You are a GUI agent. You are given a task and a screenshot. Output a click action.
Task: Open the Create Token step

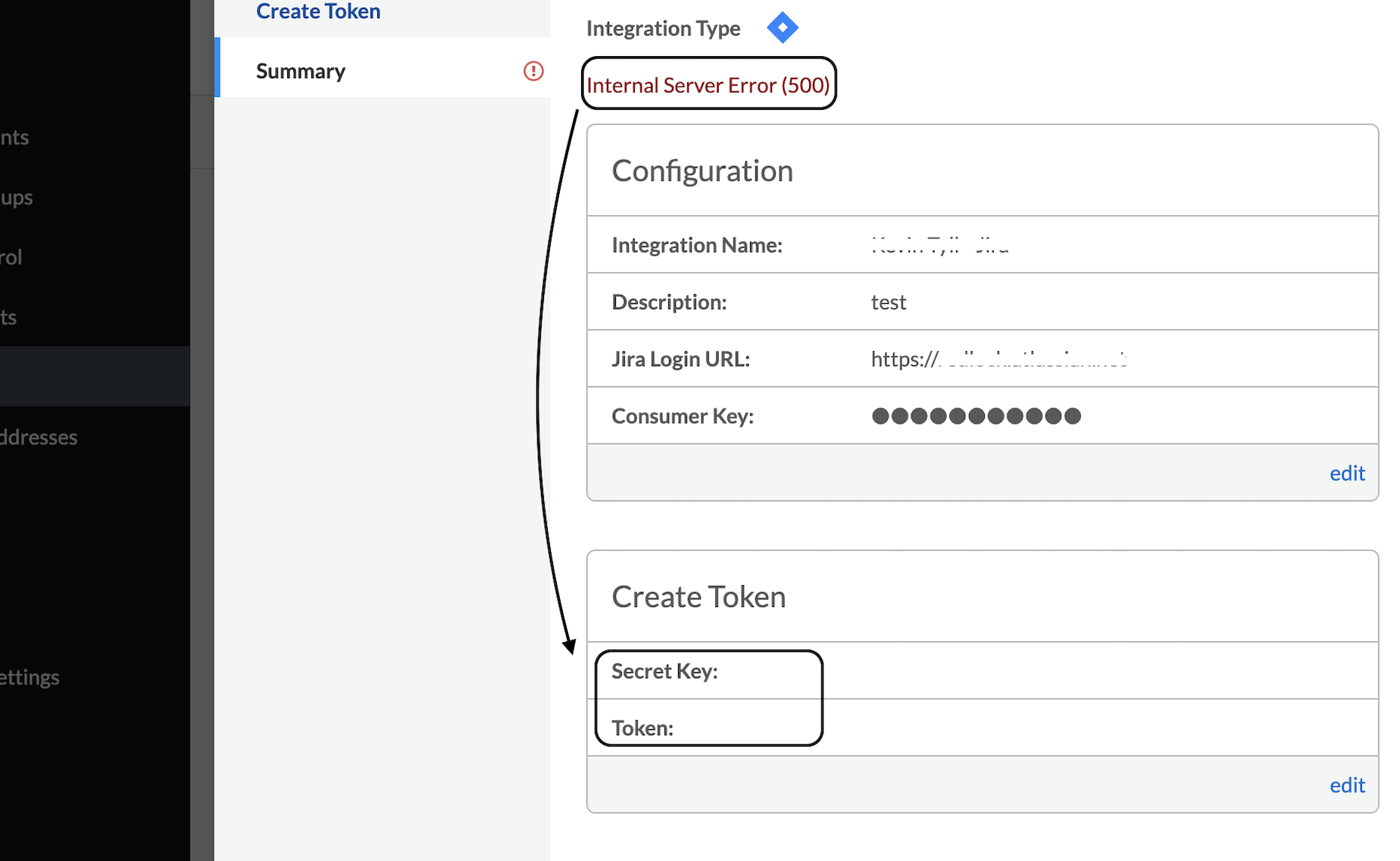click(x=318, y=11)
